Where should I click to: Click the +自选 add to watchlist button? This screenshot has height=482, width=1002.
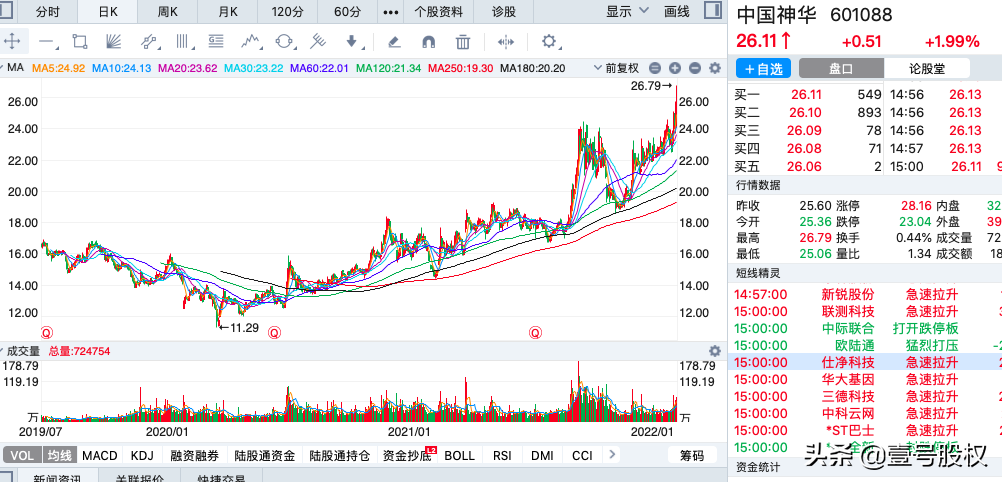764,69
